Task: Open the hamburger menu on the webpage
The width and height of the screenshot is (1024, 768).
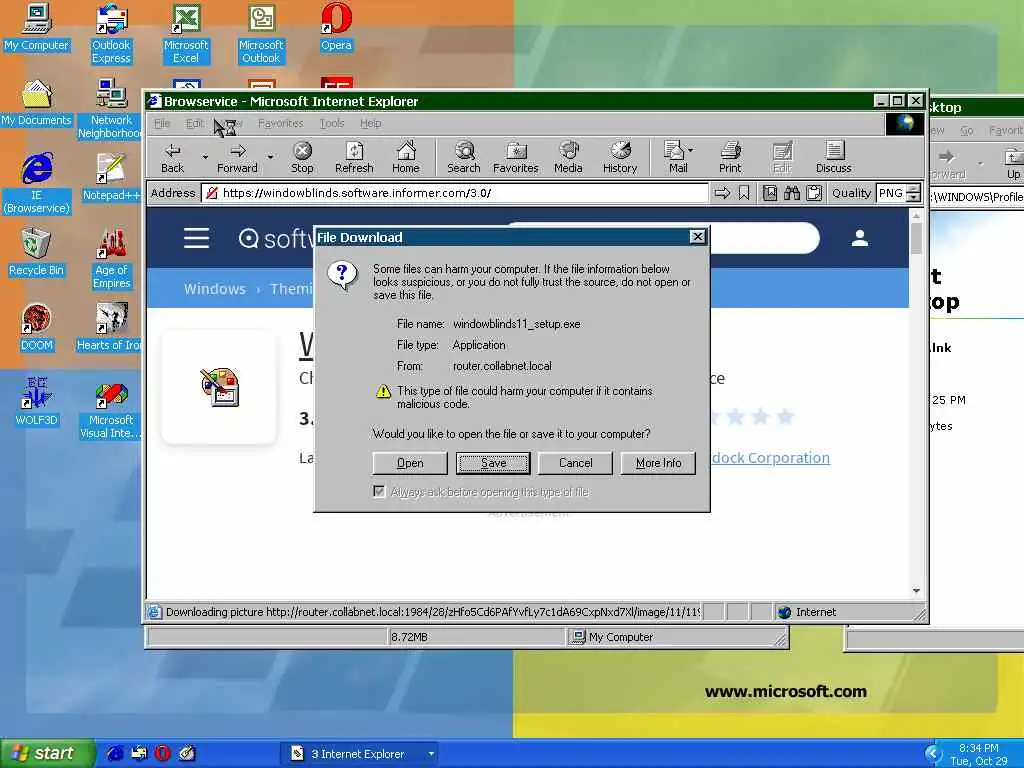Action: (x=196, y=238)
